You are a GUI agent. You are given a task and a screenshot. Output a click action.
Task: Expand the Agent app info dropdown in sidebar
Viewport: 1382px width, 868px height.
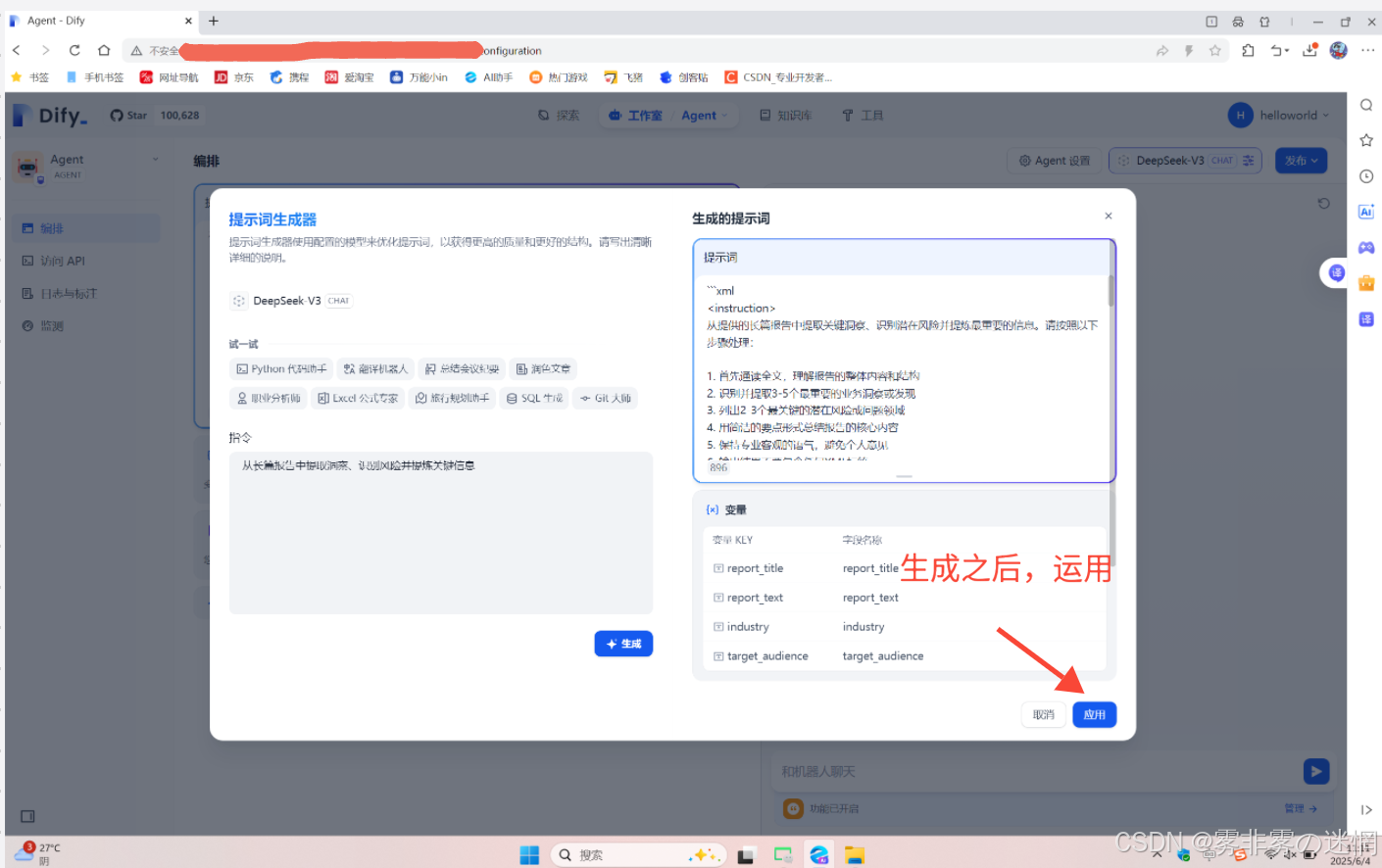click(155, 160)
